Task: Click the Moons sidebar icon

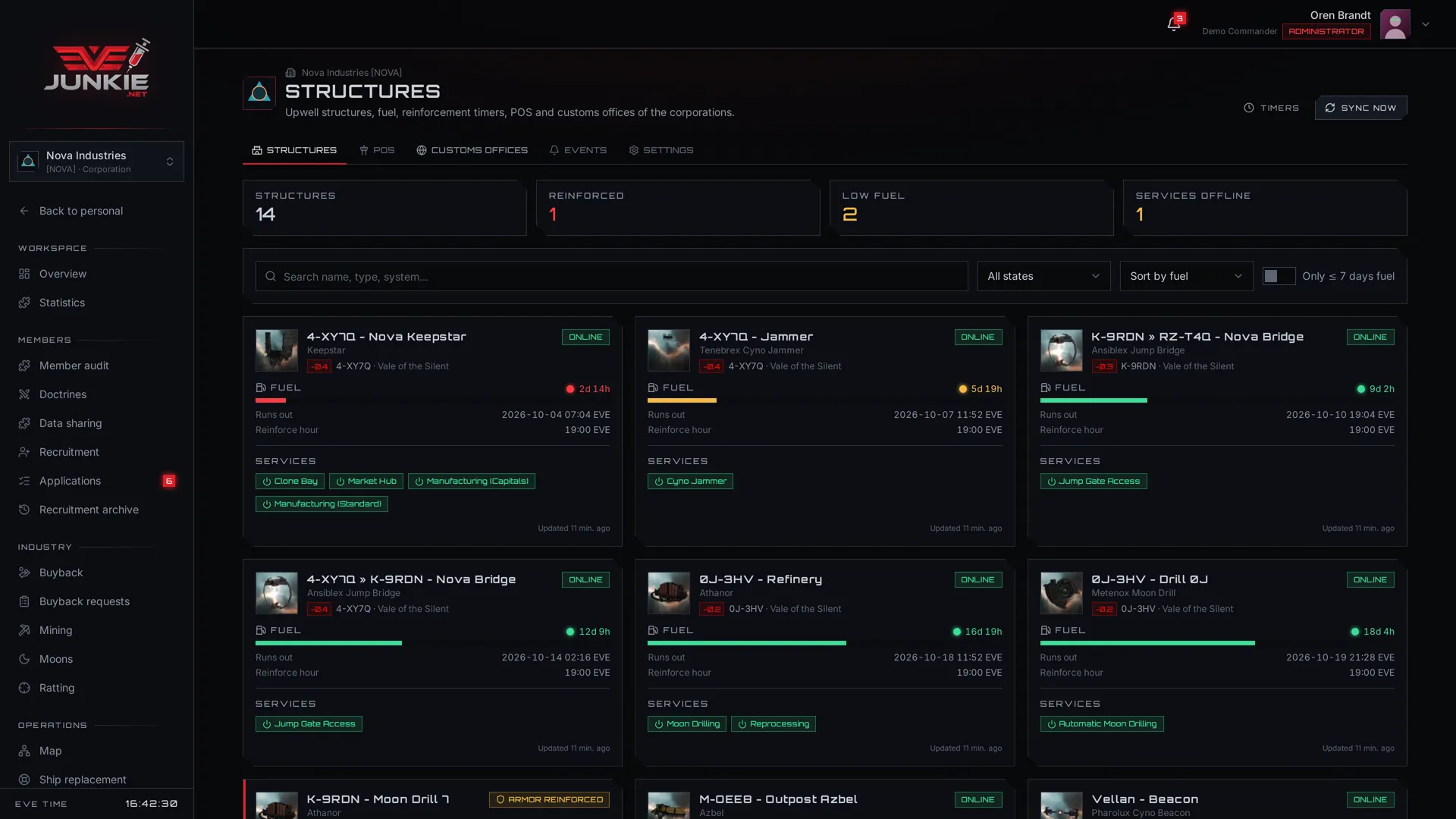Action: (x=24, y=659)
